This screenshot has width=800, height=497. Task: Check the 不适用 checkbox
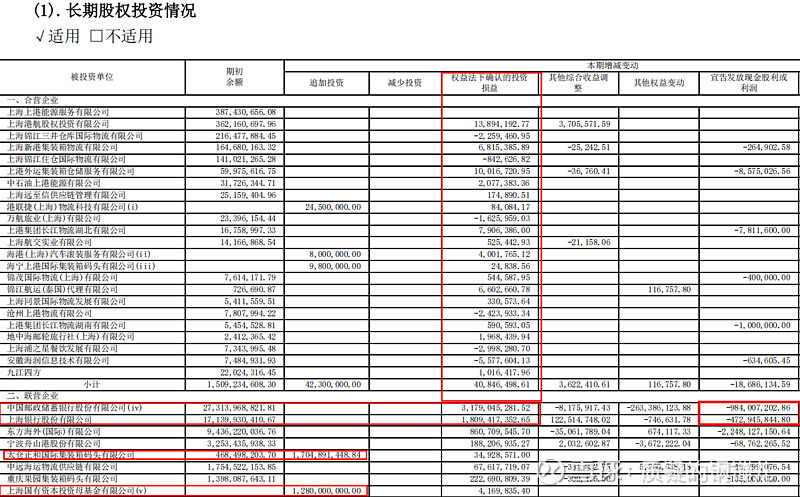click(x=96, y=36)
